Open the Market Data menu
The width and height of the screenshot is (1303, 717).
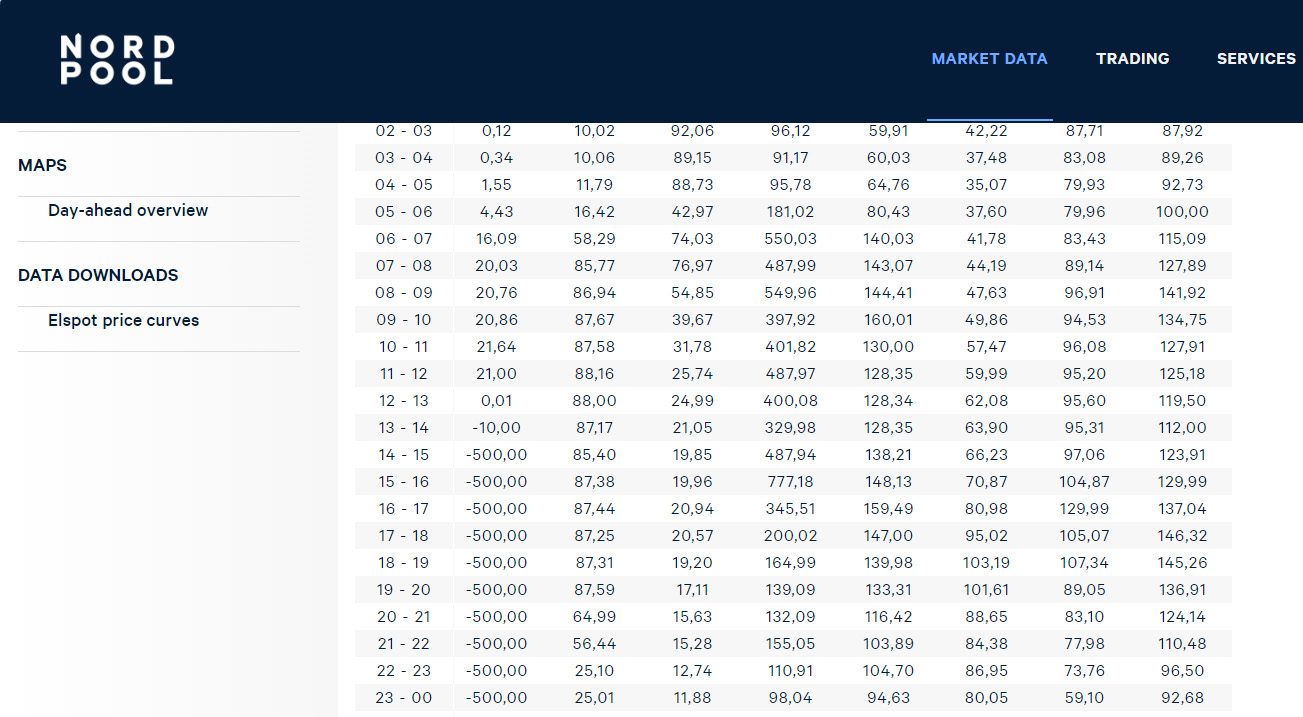[x=989, y=59]
